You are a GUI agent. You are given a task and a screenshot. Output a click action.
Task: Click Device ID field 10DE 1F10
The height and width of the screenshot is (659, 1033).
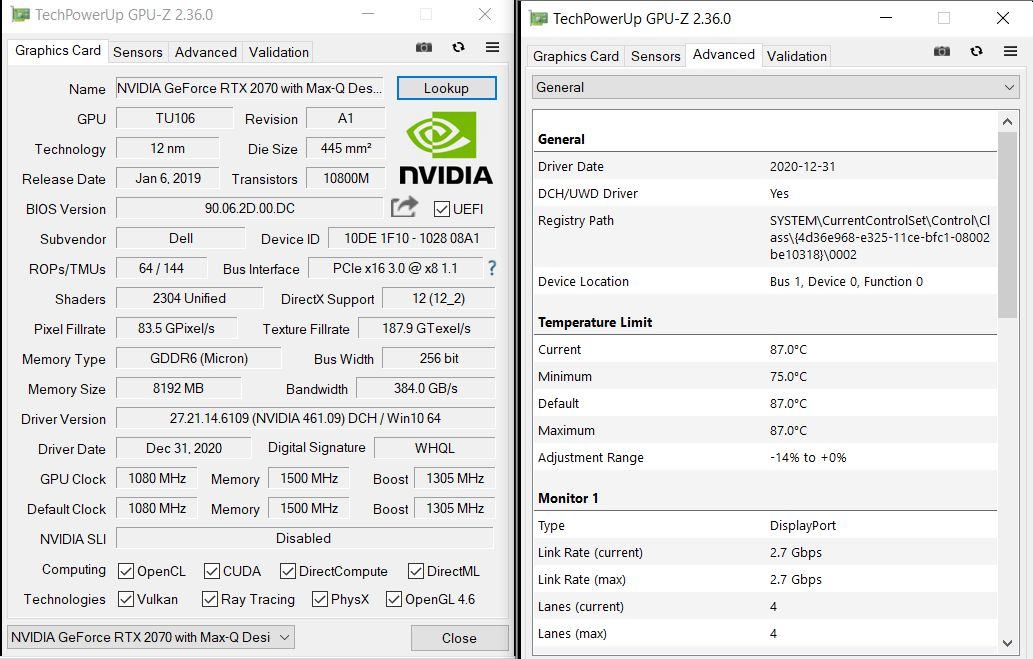(x=411, y=238)
